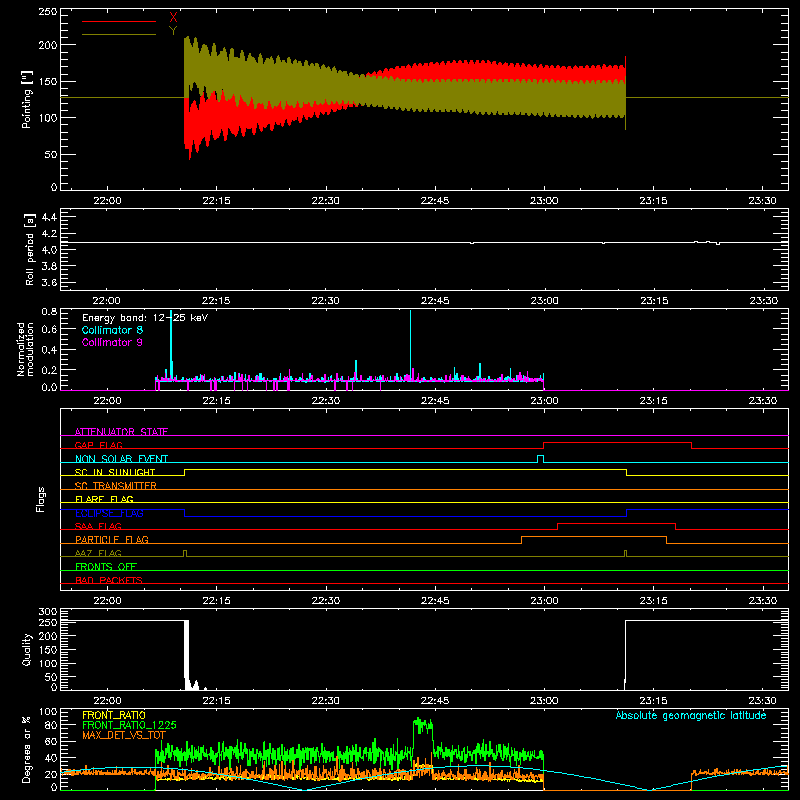Select "Energy band: 12-25 keV" text
Screen dimensions: 800x800
[145, 318]
